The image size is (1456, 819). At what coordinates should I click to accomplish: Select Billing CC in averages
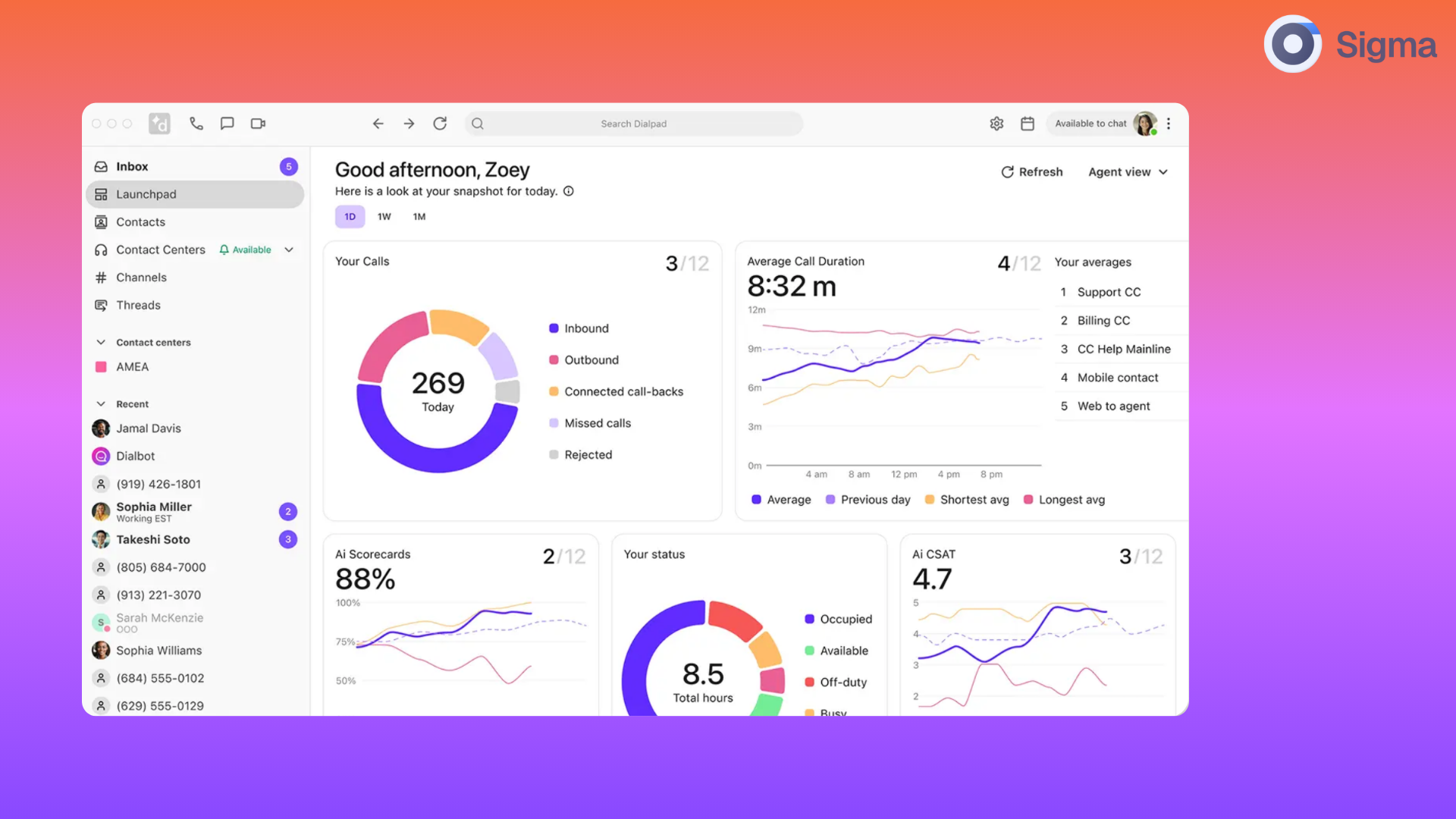[1121, 321]
